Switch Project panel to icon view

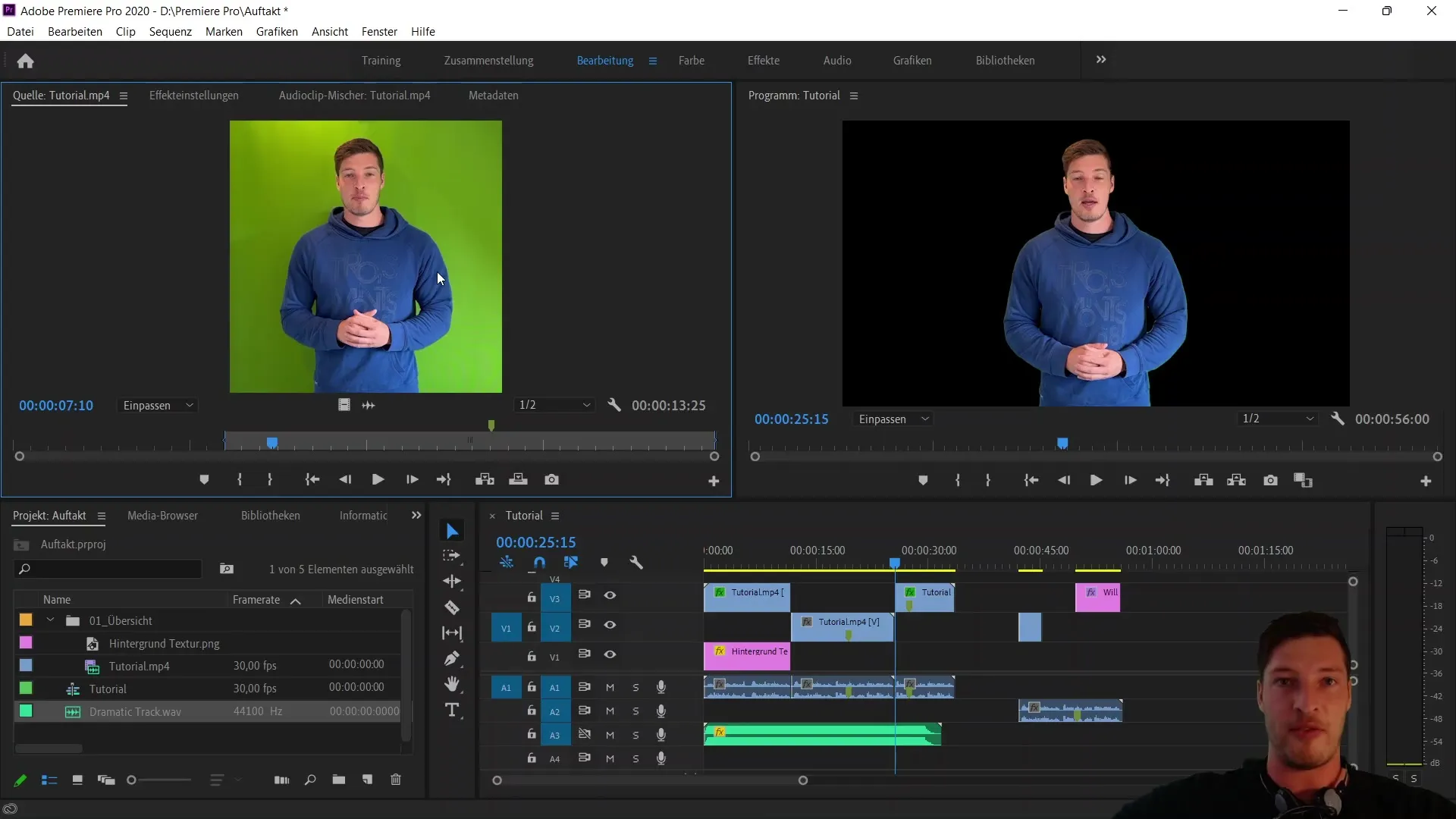(77, 780)
